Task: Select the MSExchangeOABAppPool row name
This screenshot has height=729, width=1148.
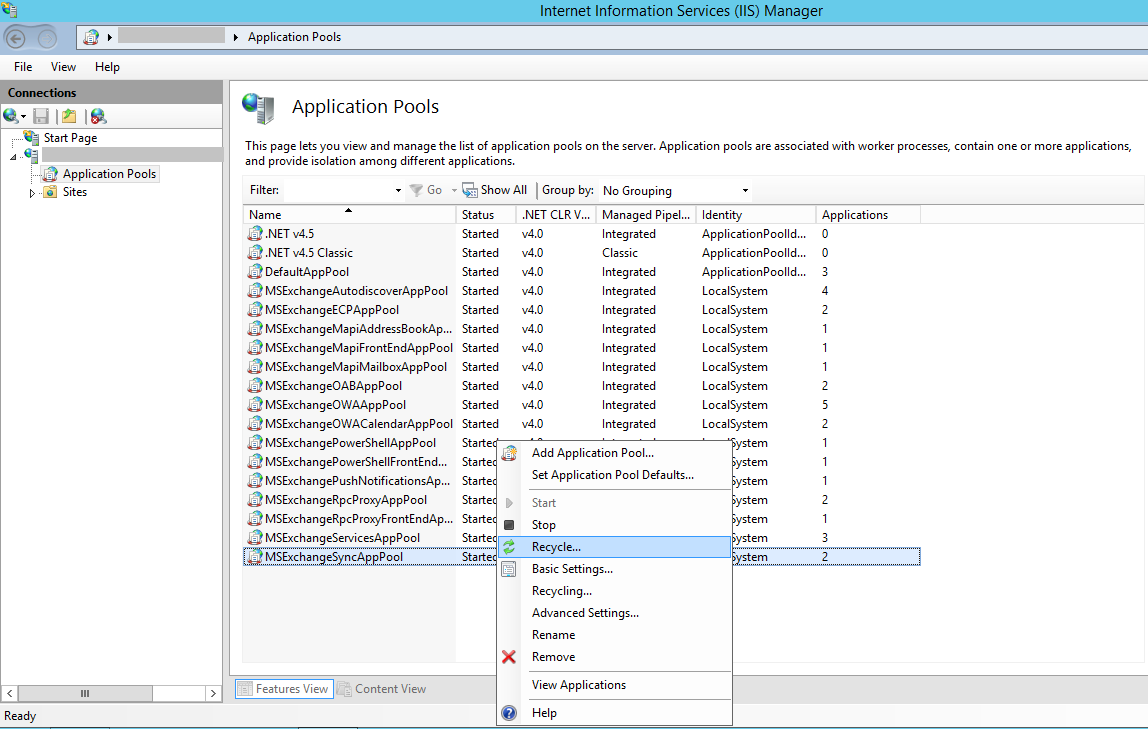Action: point(333,386)
